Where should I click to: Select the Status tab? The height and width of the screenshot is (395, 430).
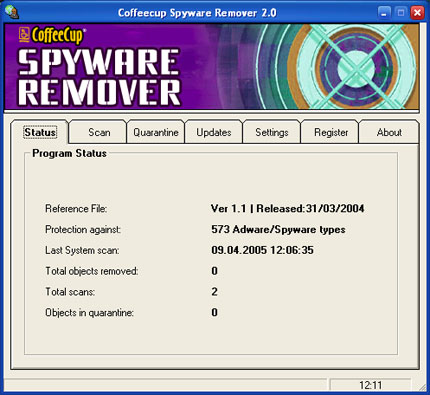click(40, 132)
